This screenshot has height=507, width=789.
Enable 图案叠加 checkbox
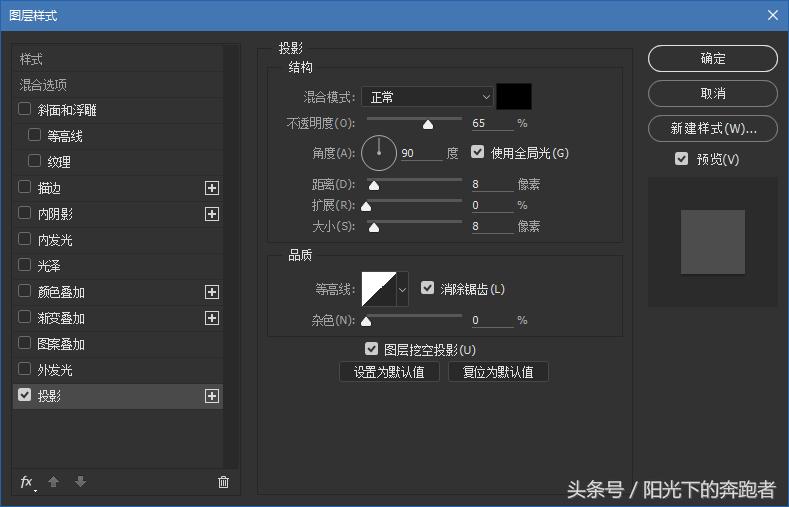click(x=24, y=343)
